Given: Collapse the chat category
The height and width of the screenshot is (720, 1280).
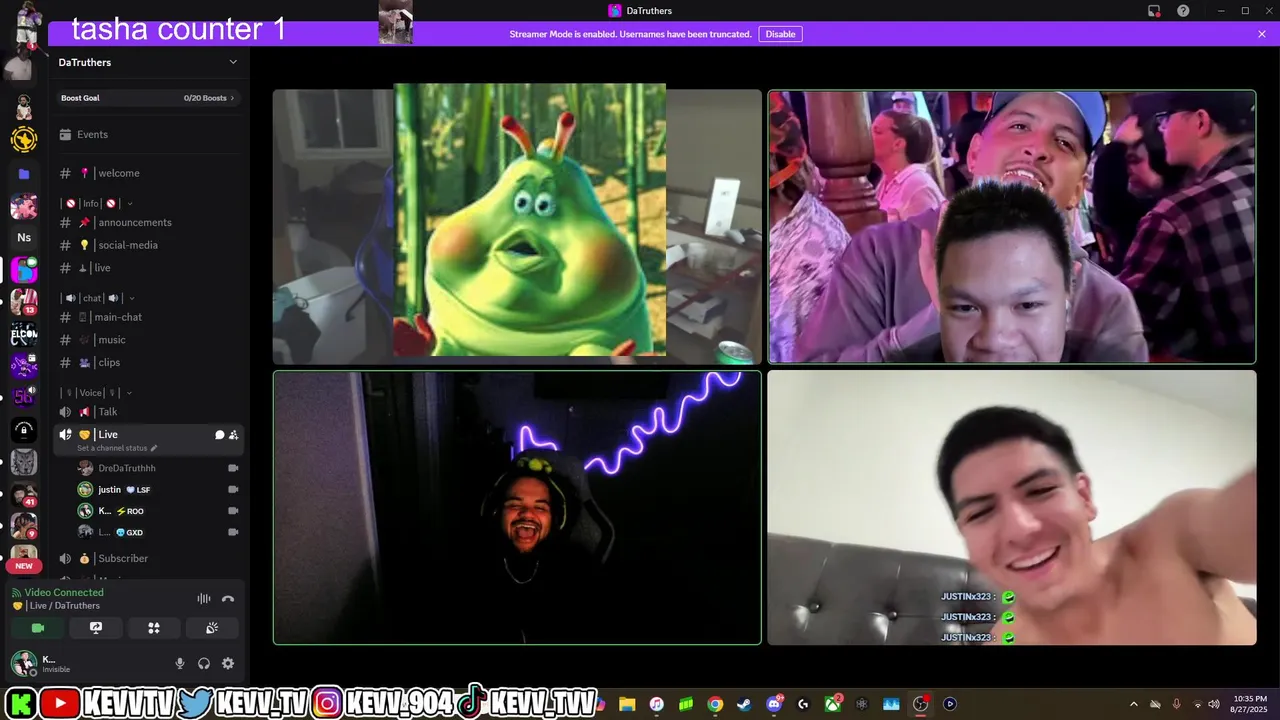Looking at the screenshot, I should coord(98,298).
